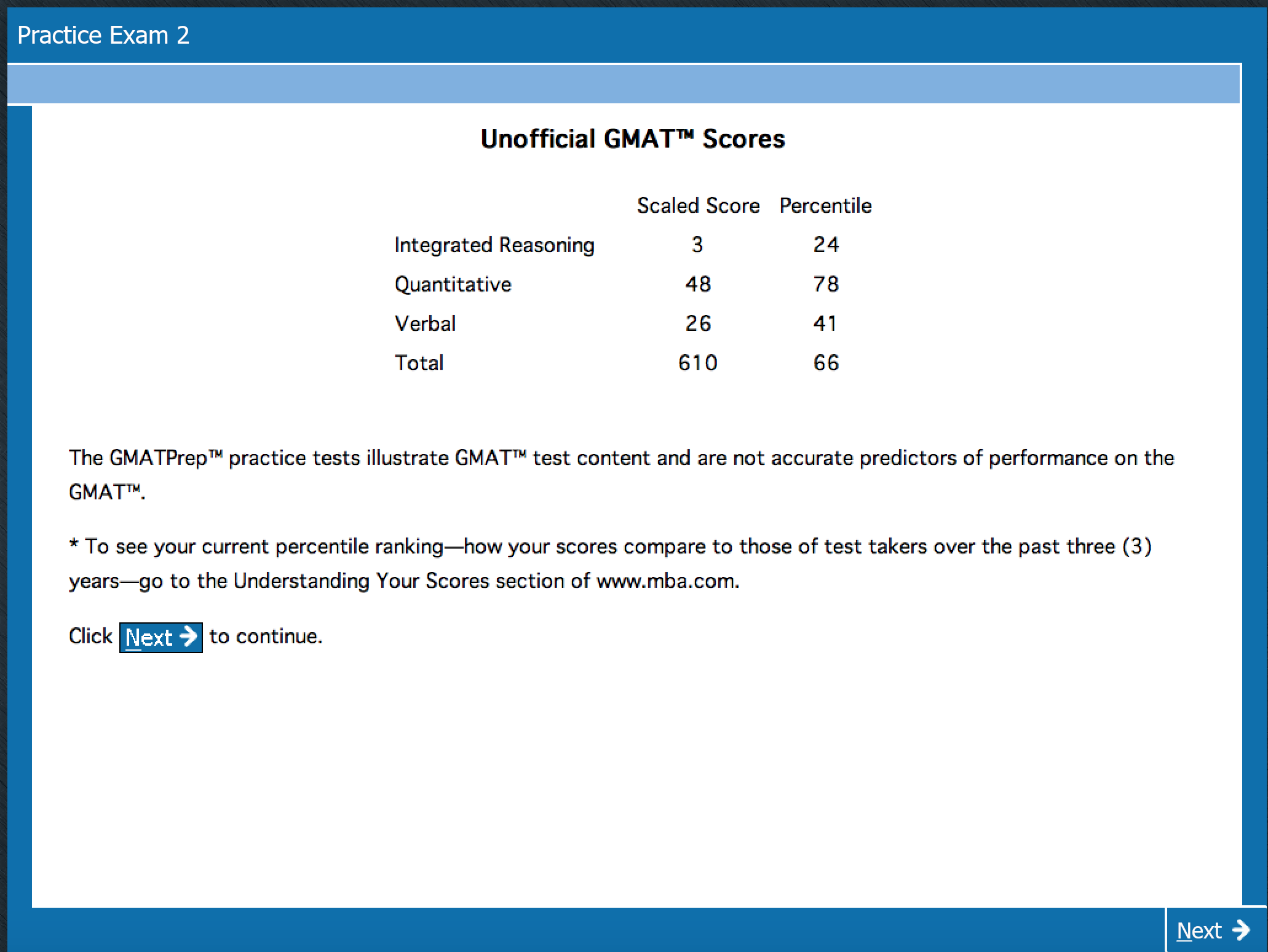Click the total percentile value 66
1268x952 pixels.
[825, 363]
